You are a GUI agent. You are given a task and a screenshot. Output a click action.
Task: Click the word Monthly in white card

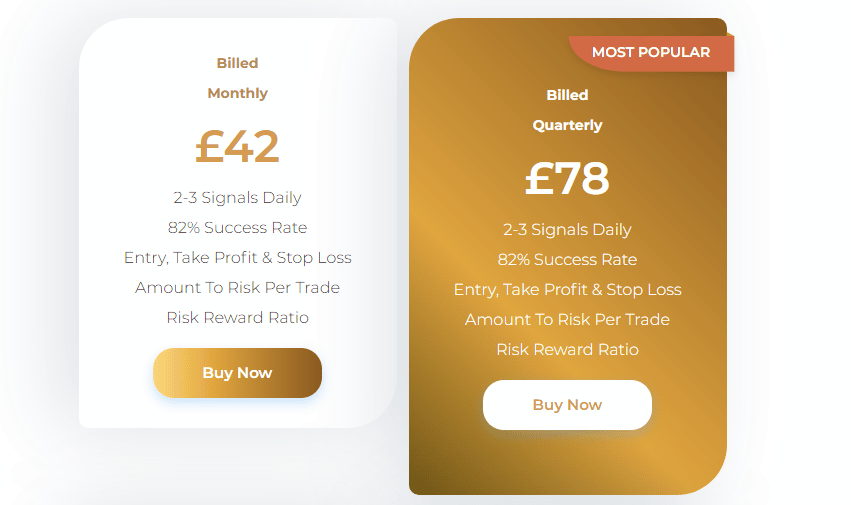coord(237,93)
